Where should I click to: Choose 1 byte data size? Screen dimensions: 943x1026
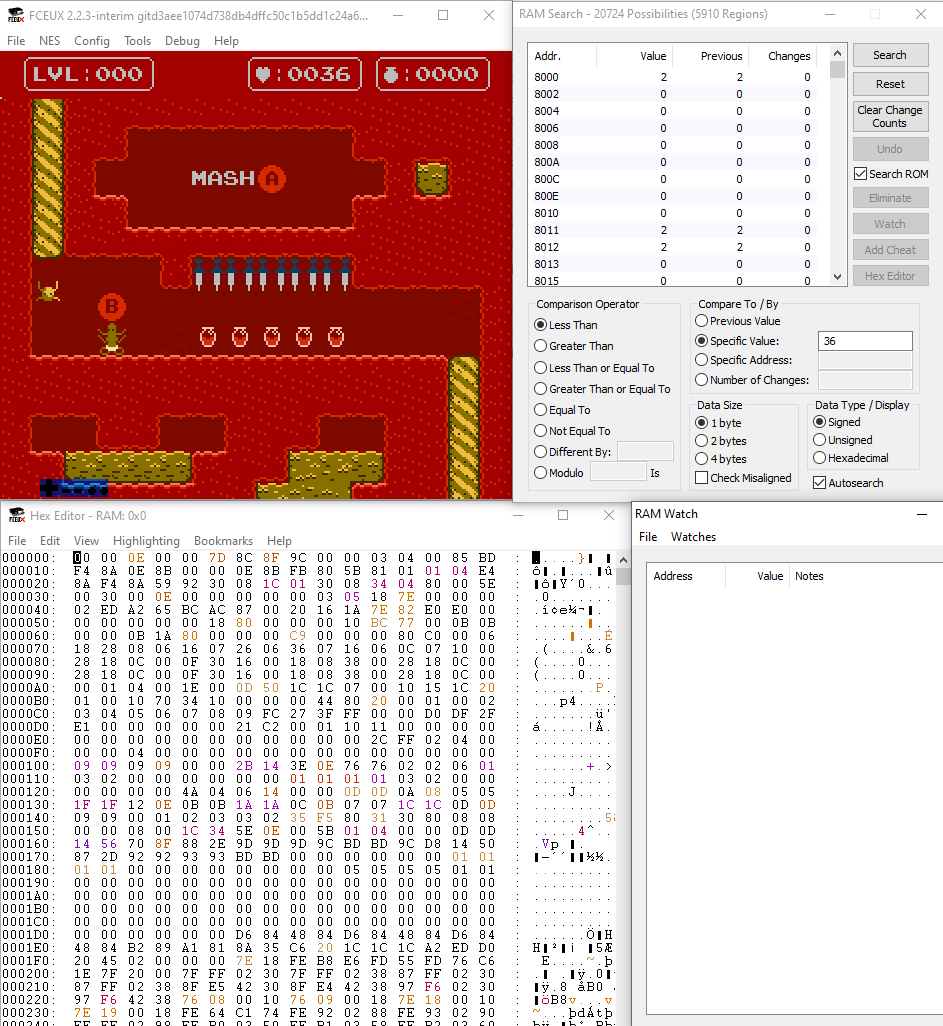pos(719,423)
